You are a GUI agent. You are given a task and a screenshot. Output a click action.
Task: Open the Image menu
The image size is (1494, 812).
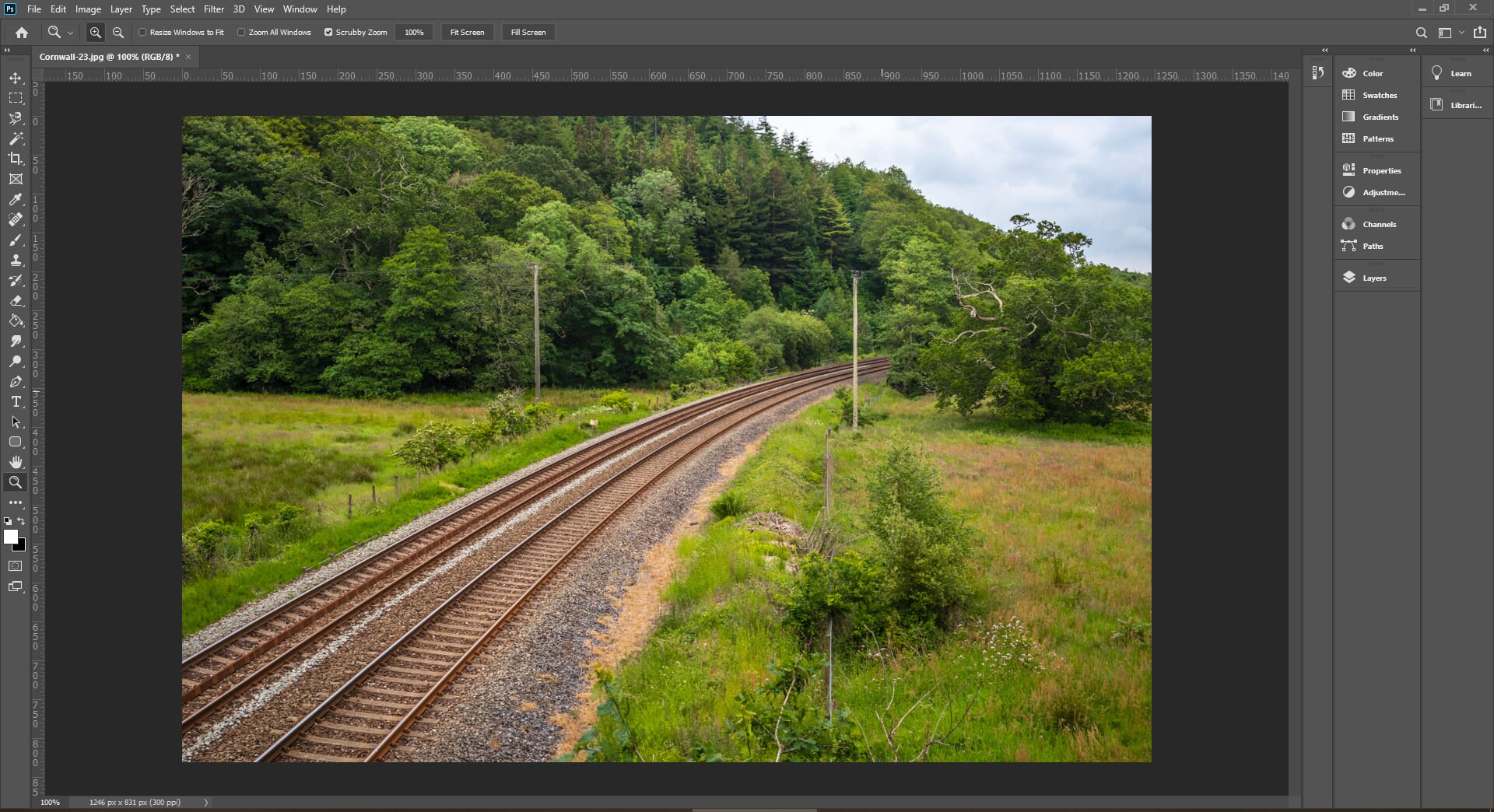(x=88, y=9)
